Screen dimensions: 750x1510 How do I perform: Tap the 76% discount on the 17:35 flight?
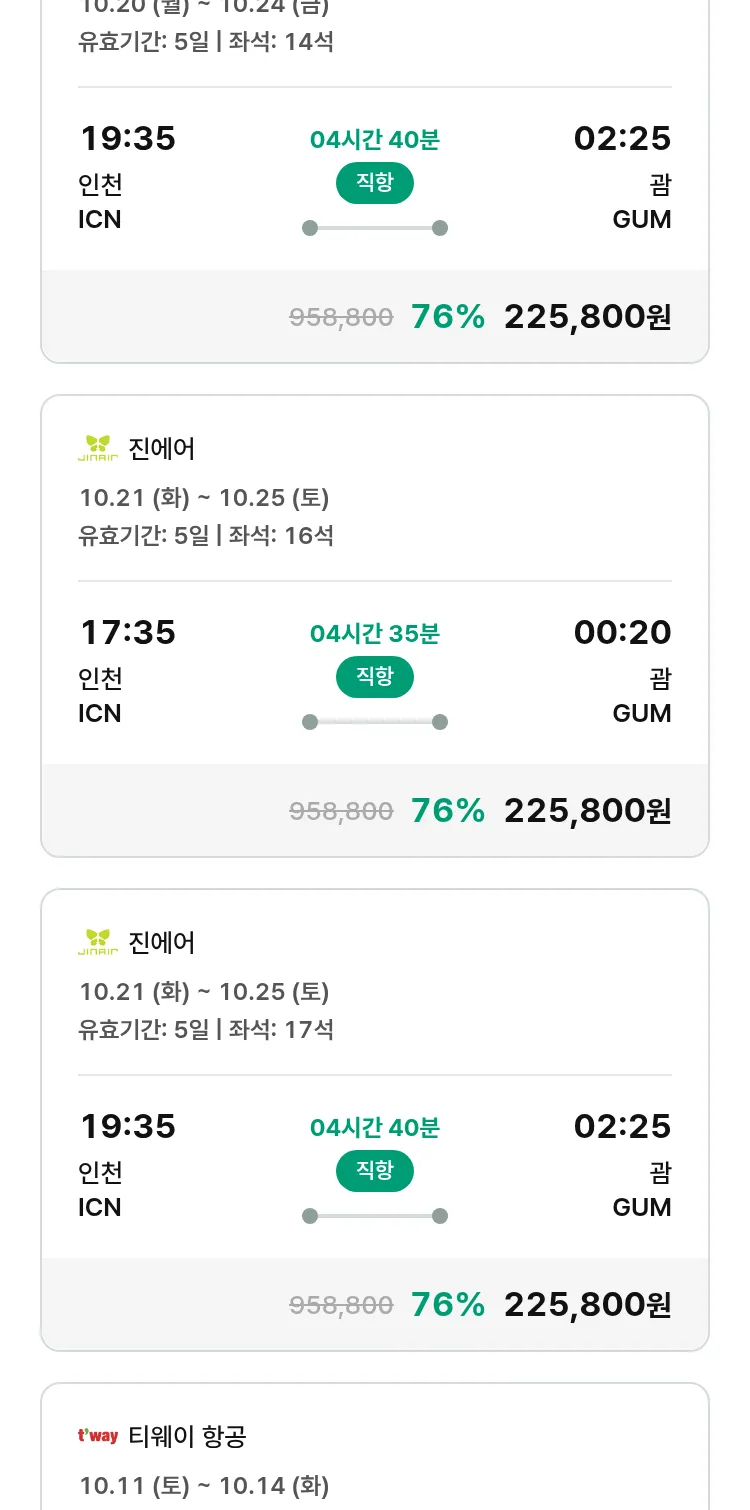coord(448,810)
